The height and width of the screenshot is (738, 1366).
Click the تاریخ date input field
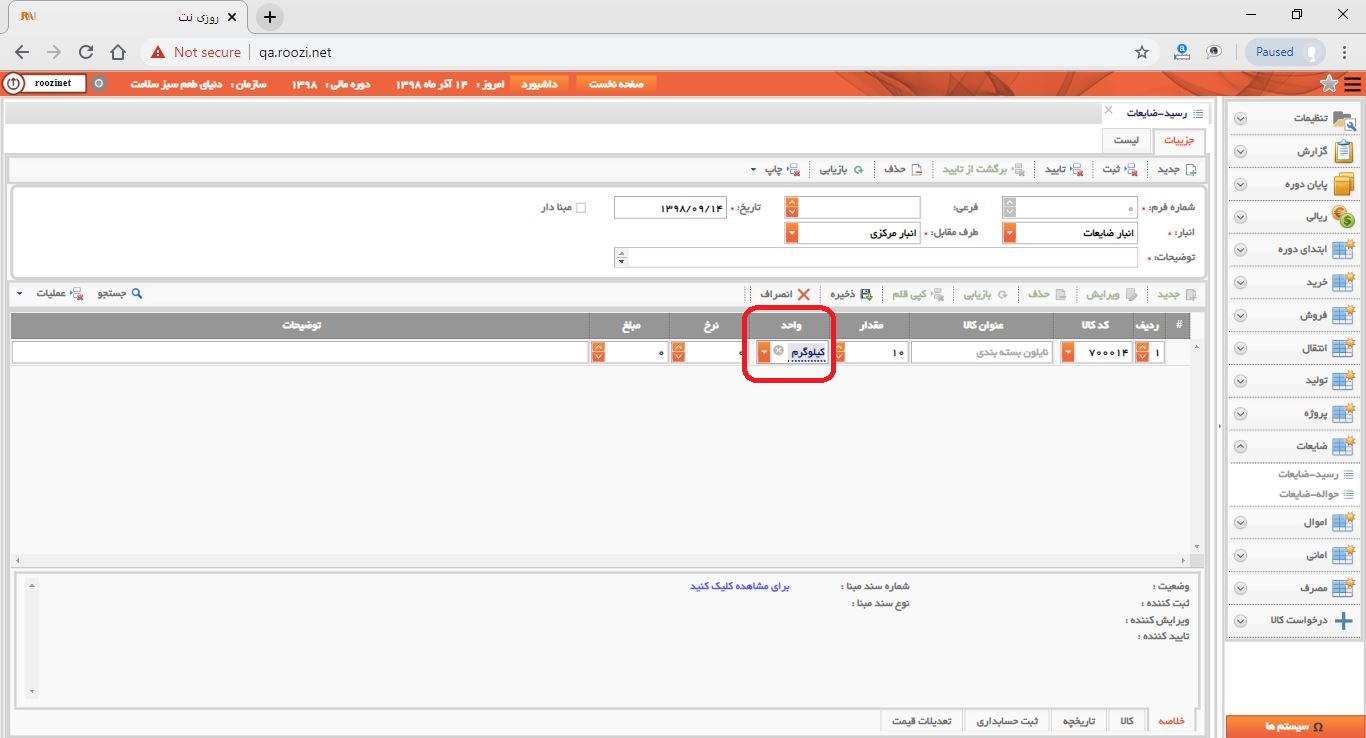pyautogui.click(x=670, y=208)
